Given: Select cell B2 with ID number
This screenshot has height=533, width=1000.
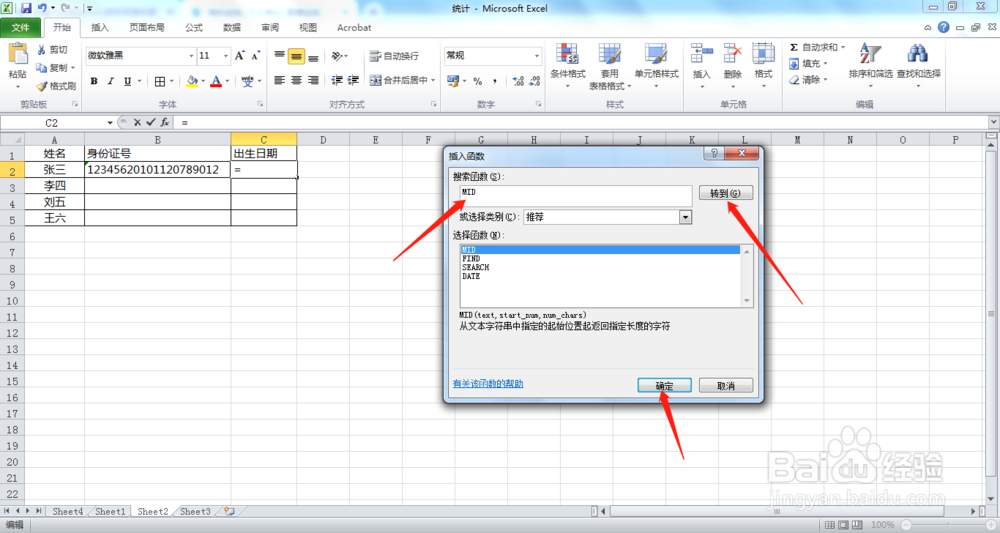Looking at the screenshot, I should (x=158, y=170).
